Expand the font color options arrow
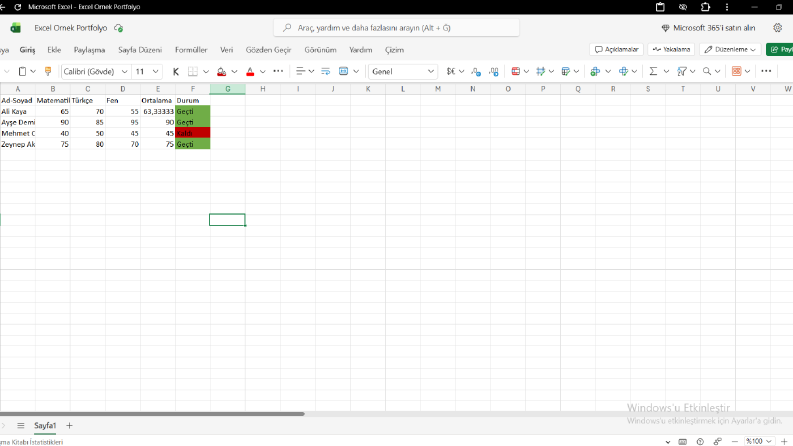This screenshot has height=446, width=793. point(262,71)
